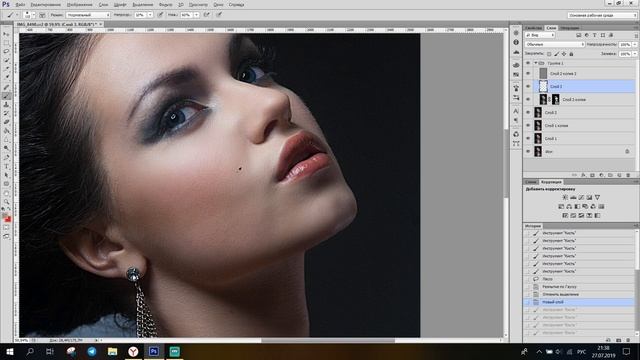Select the Rectangular Marquee tool
The image size is (640, 360).
pos(6,43)
